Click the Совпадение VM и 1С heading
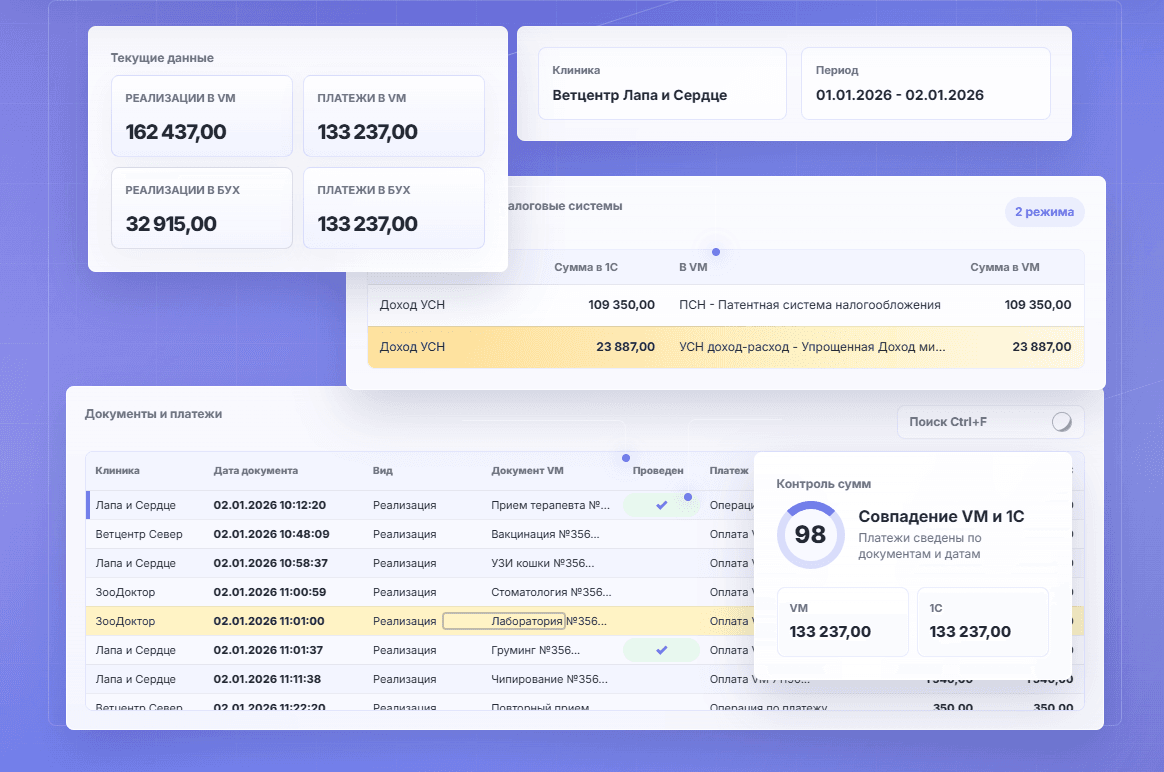The image size is (1164, 772). pyautogui.click(x=941, y=517)
